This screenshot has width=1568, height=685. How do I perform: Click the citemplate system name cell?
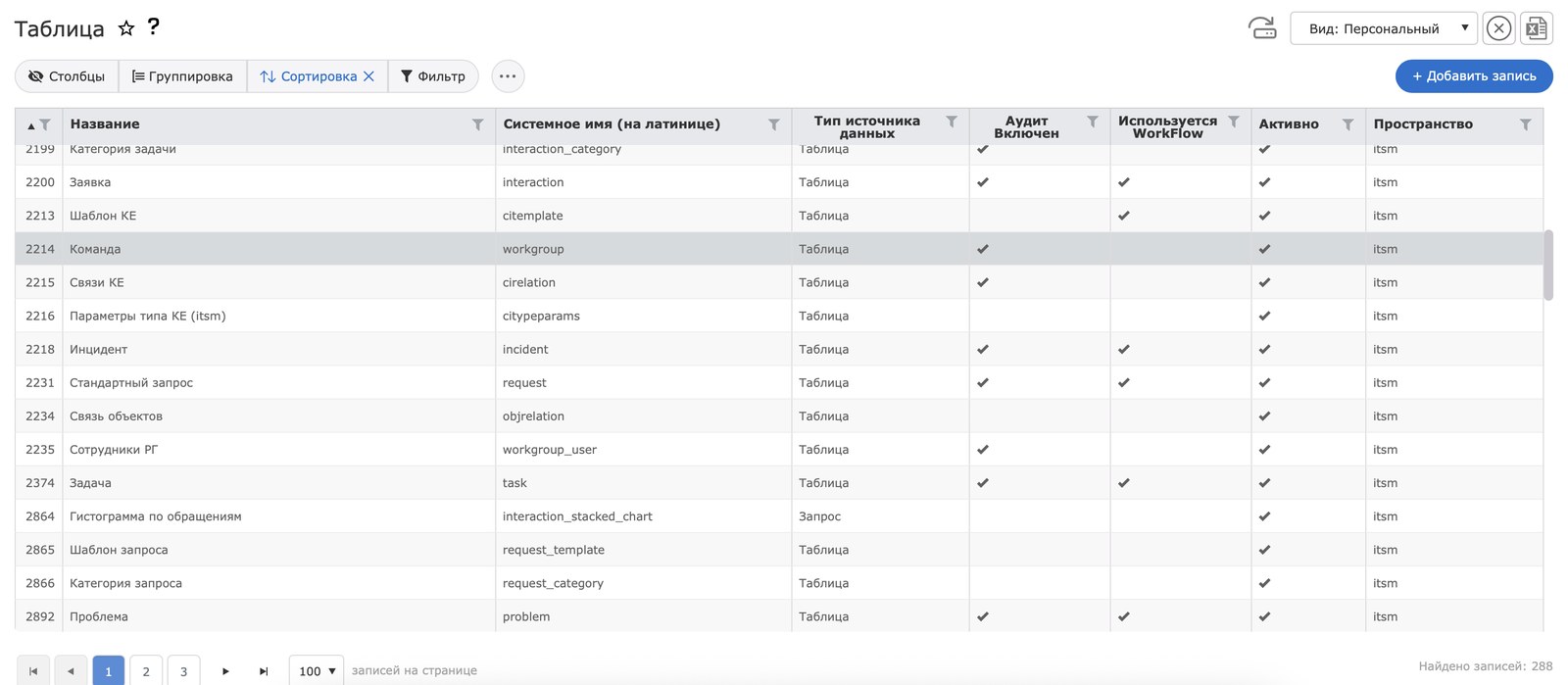point(644,216)
